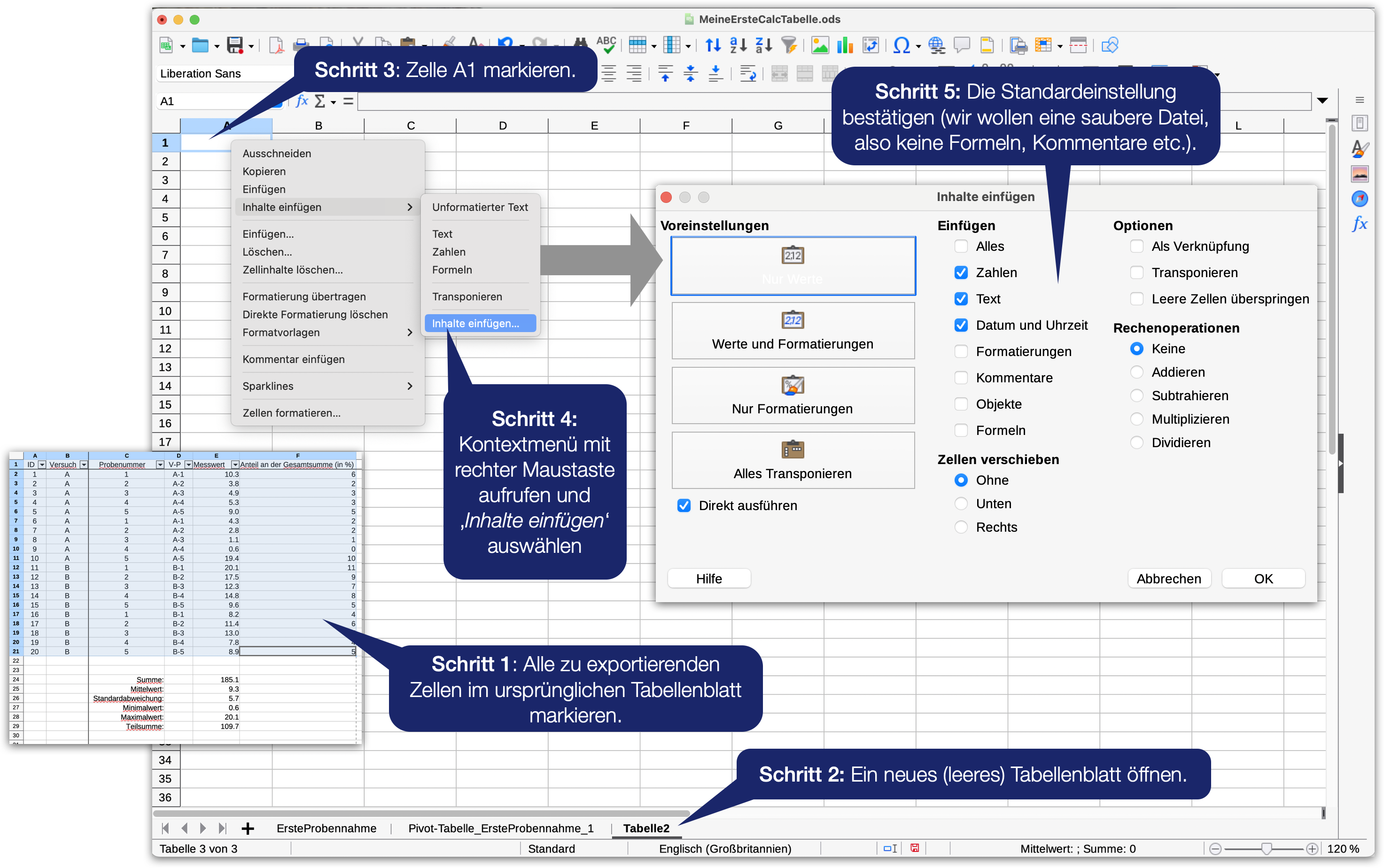Enable the Formatierungen checkbox

click(x=961, y=351)
